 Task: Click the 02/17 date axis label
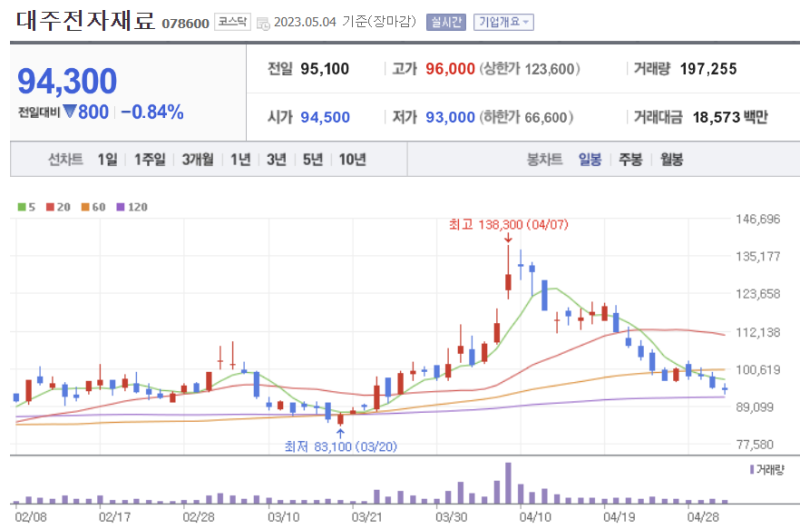pos(115,517)
